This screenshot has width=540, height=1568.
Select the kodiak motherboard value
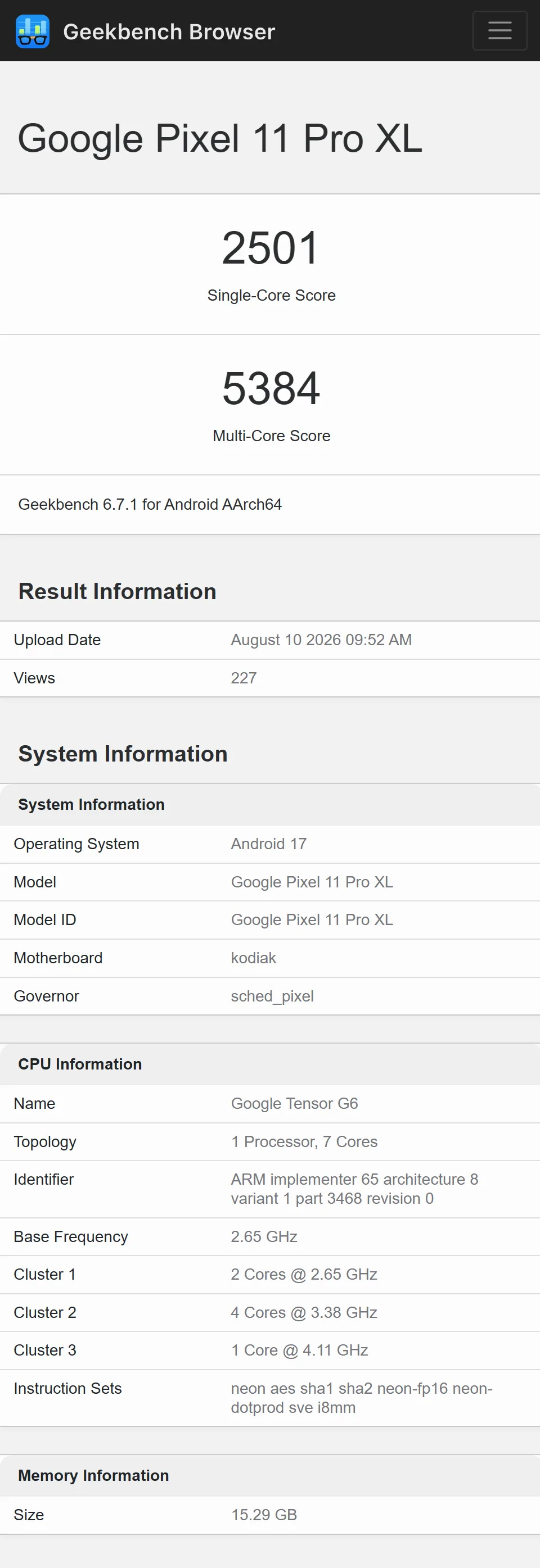point(254,958)
